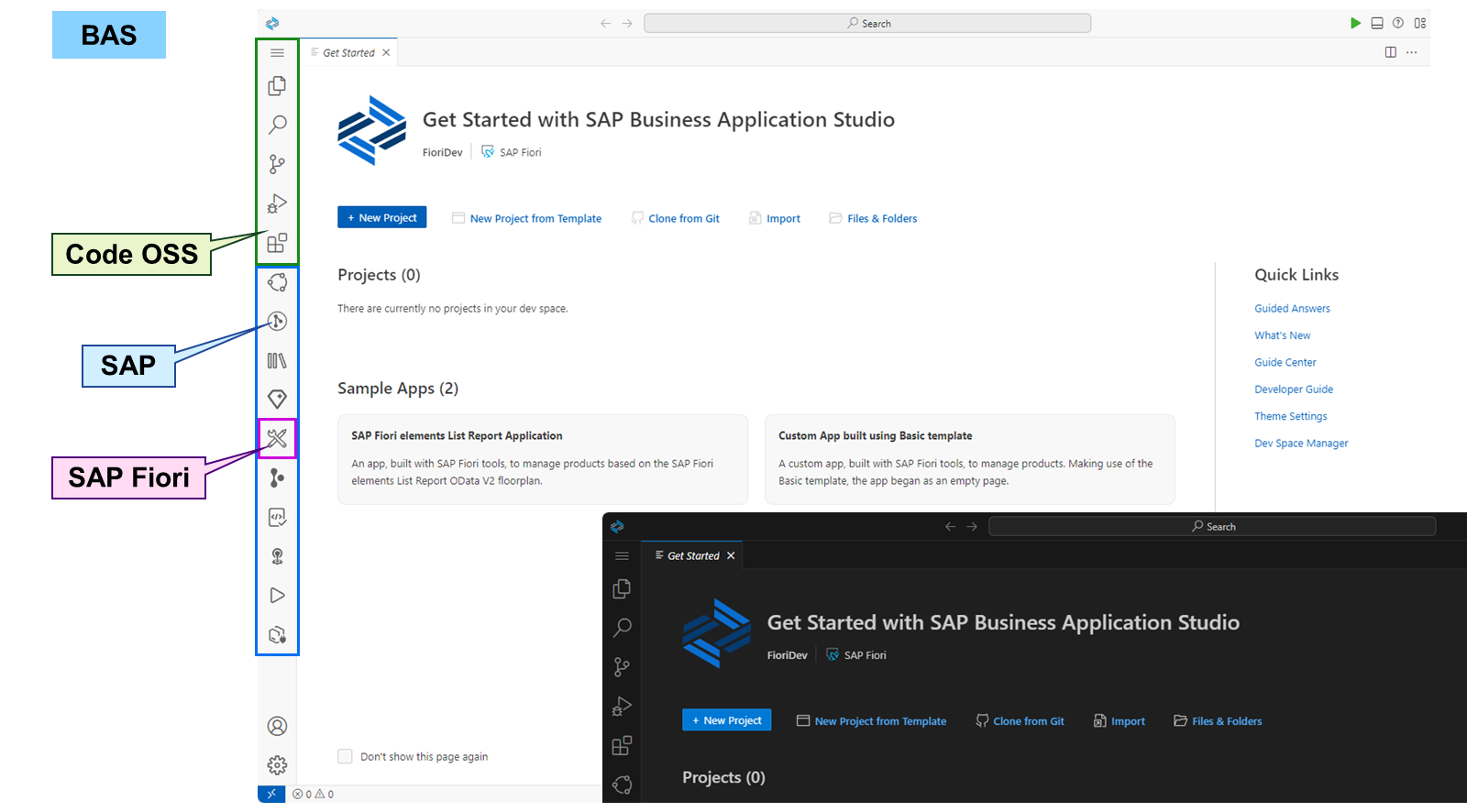Open SAP Fiori elements List Report sample card
1467x812 pixels.
543,459
